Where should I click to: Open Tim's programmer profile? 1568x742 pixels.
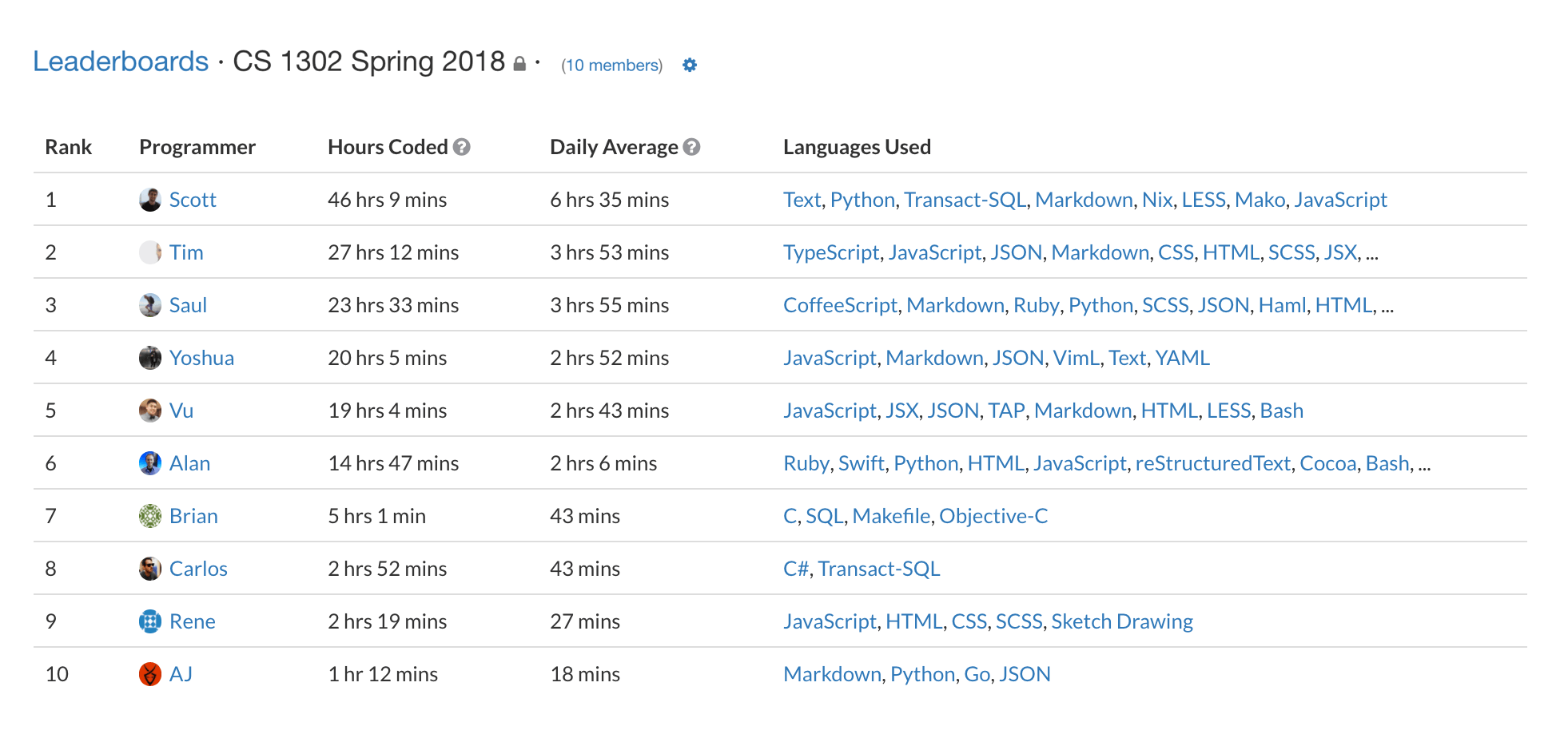(186, 252)
